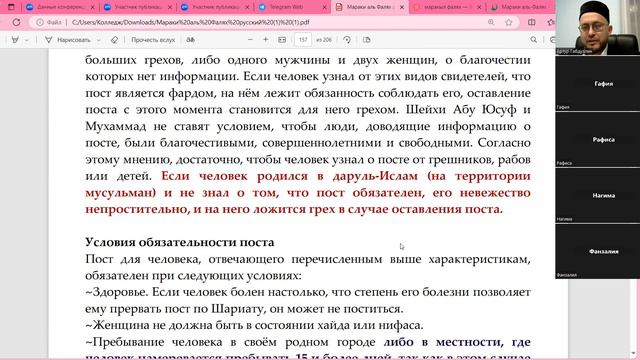The width and height of the screenshot is (640, 360).
Task: Close the active Мараки аль Фалях tab
Action: 402,7
